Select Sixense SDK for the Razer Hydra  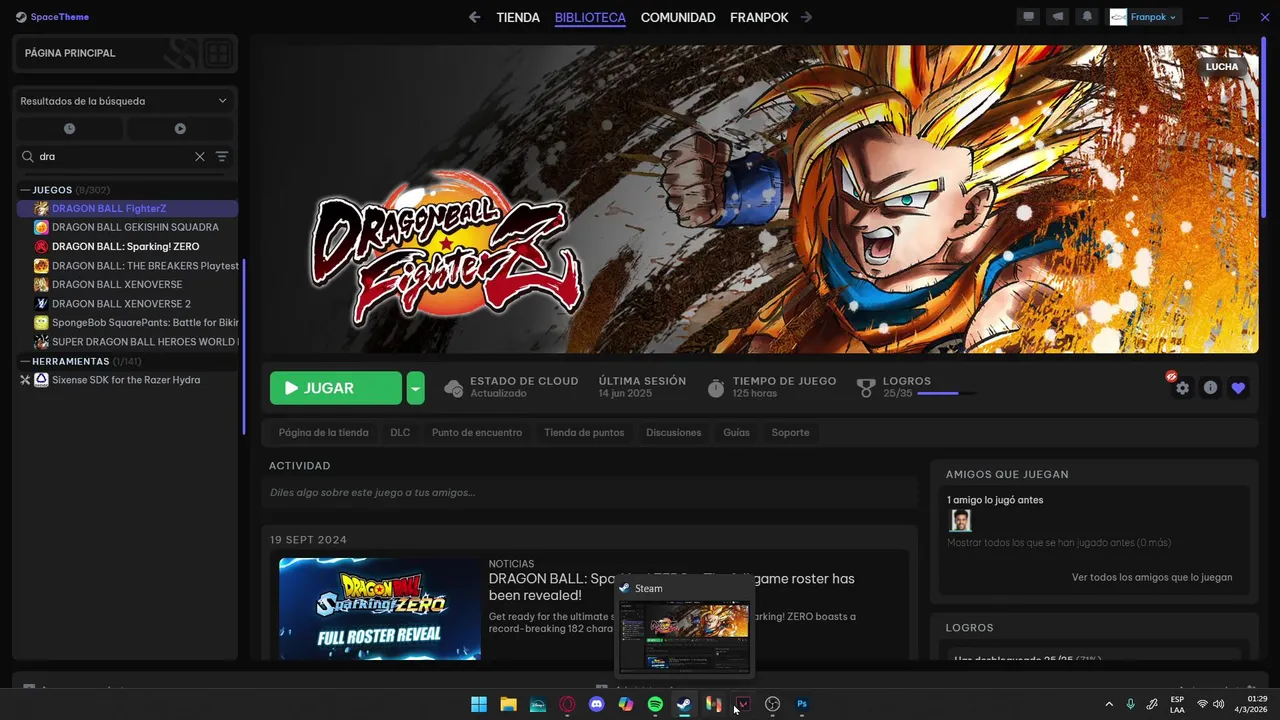(127, 380)
